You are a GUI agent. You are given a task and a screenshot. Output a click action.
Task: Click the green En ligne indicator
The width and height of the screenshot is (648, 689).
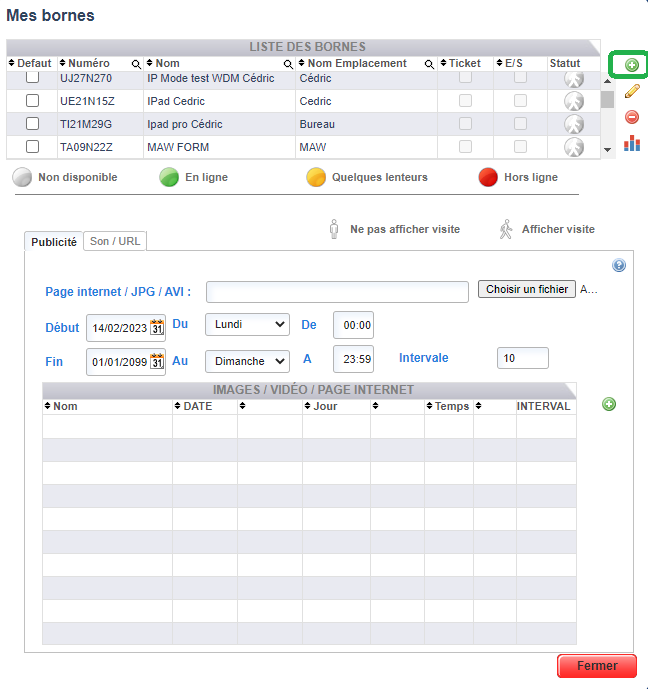(169, 178)
